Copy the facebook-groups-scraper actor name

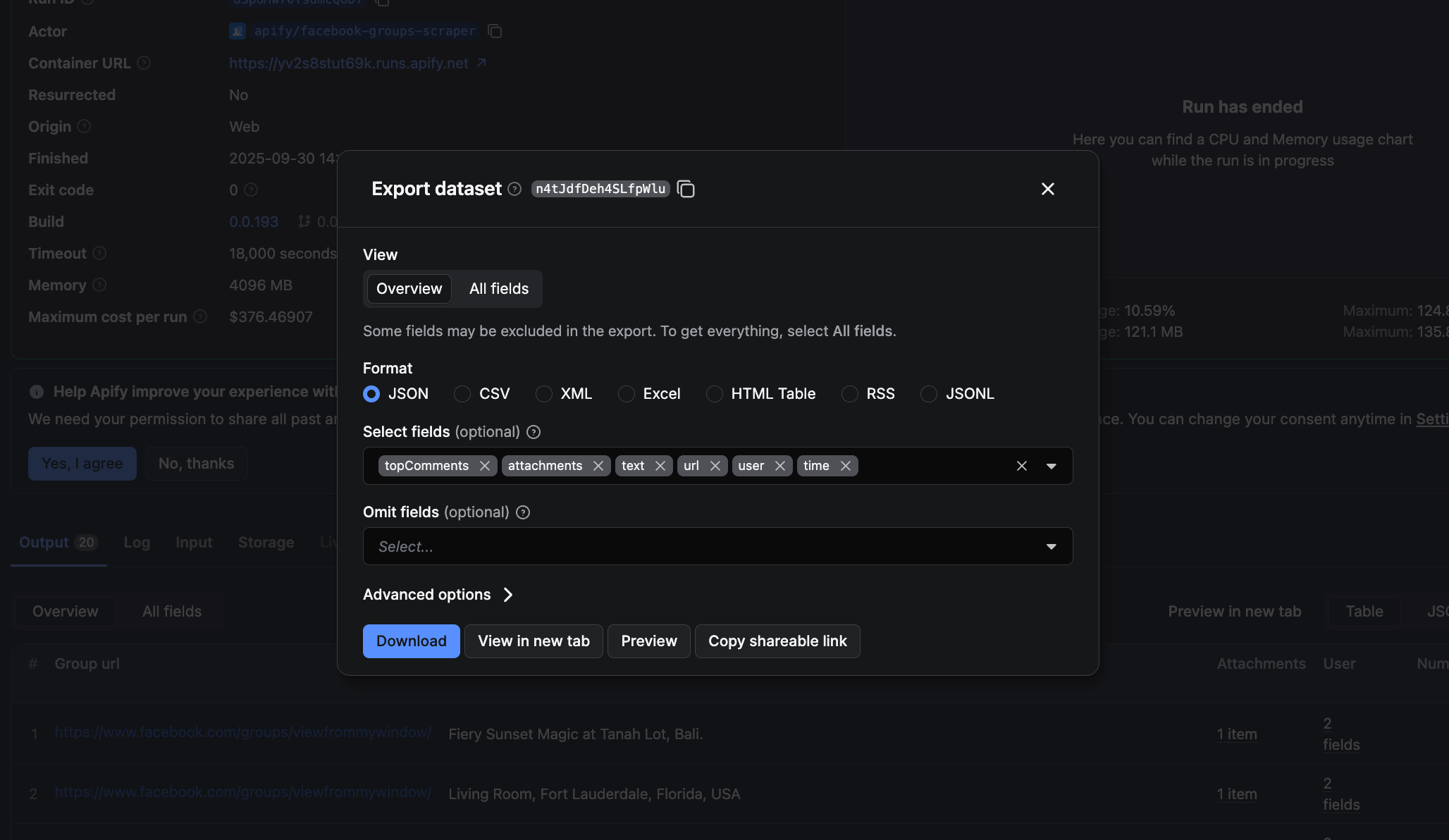[495, 31]
